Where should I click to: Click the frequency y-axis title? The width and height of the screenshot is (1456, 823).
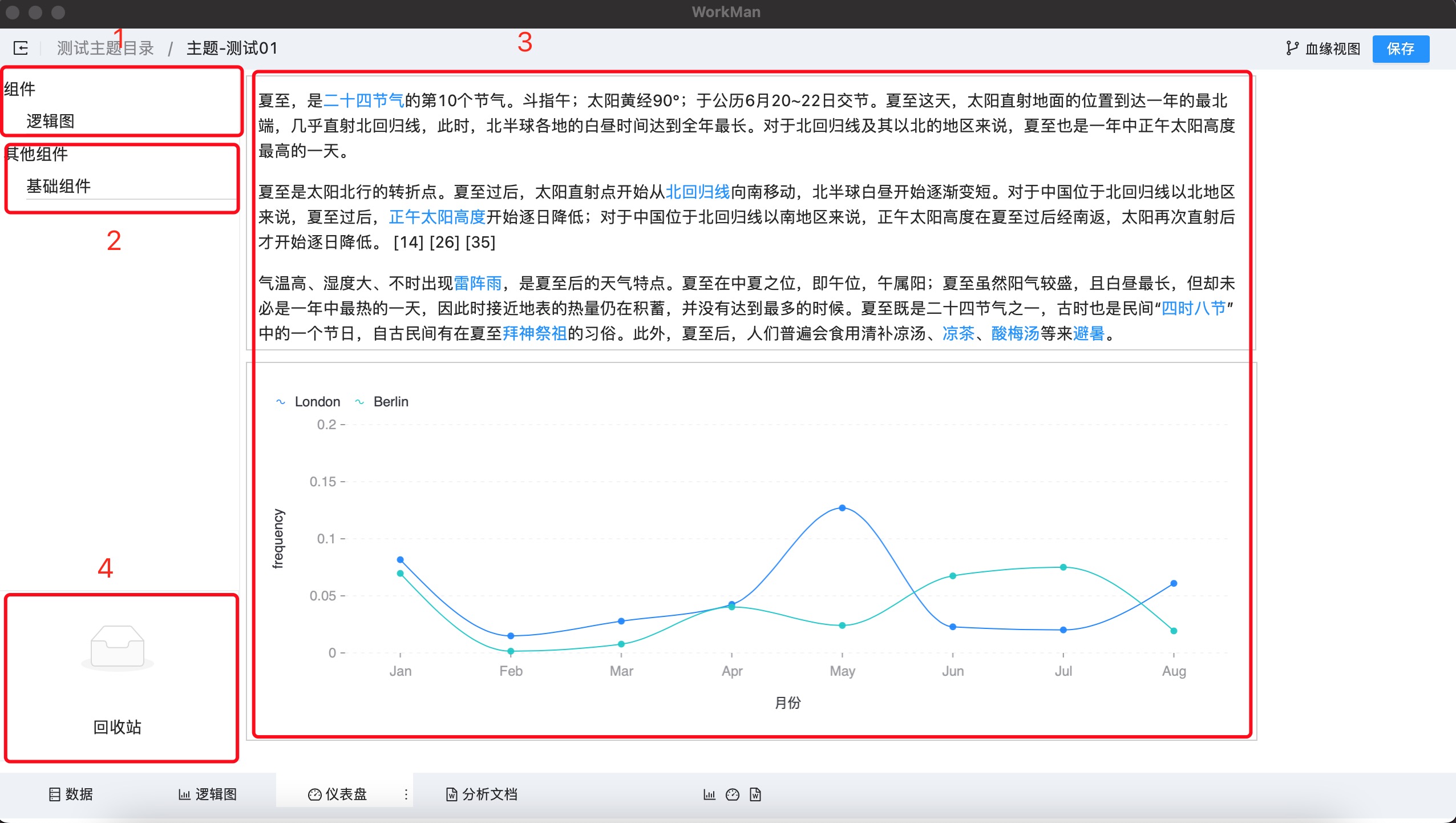tap(278, 539)
